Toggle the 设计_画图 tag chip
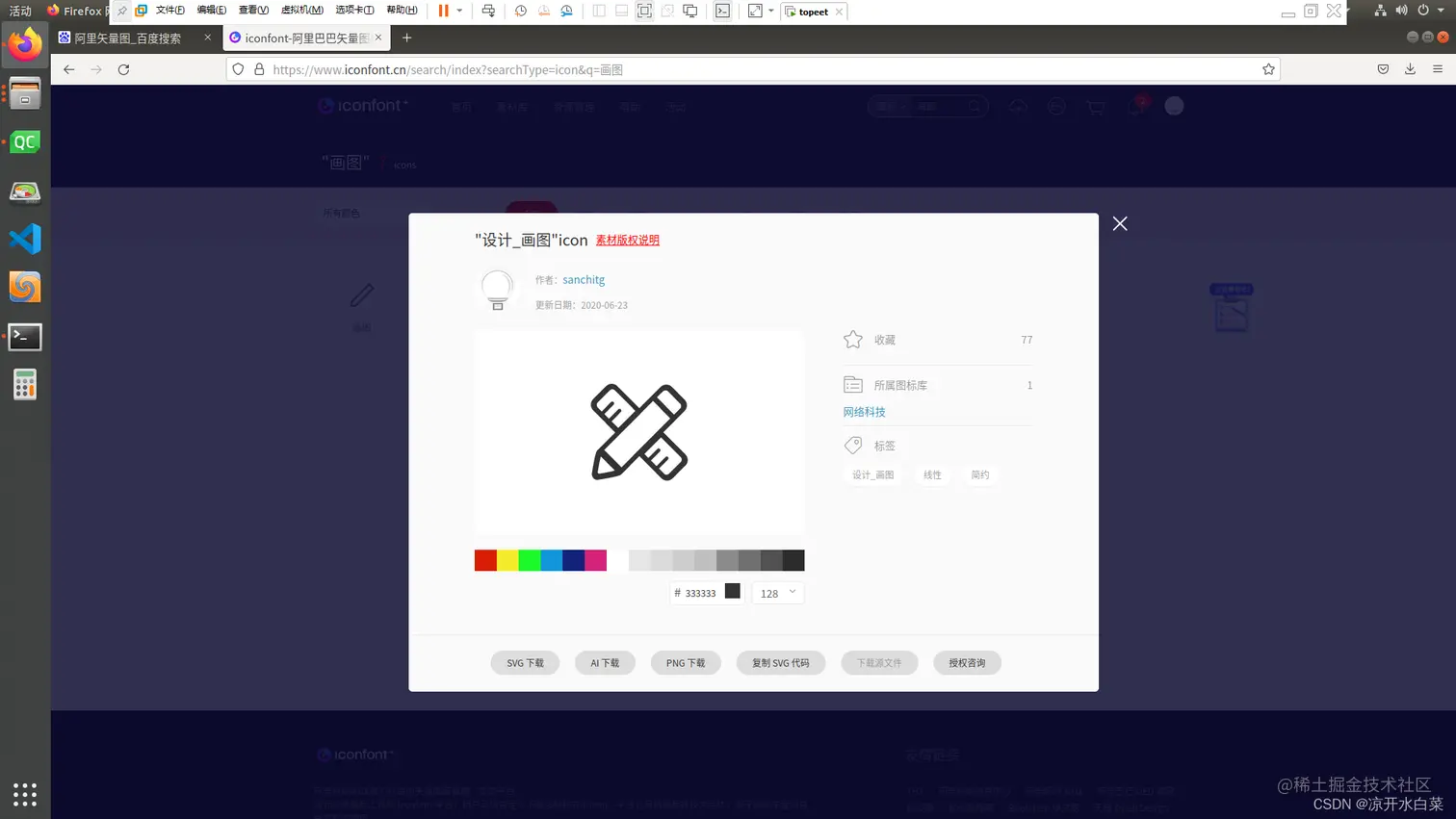The height and width of the screenshot is (819, 1456). point(871,474)
